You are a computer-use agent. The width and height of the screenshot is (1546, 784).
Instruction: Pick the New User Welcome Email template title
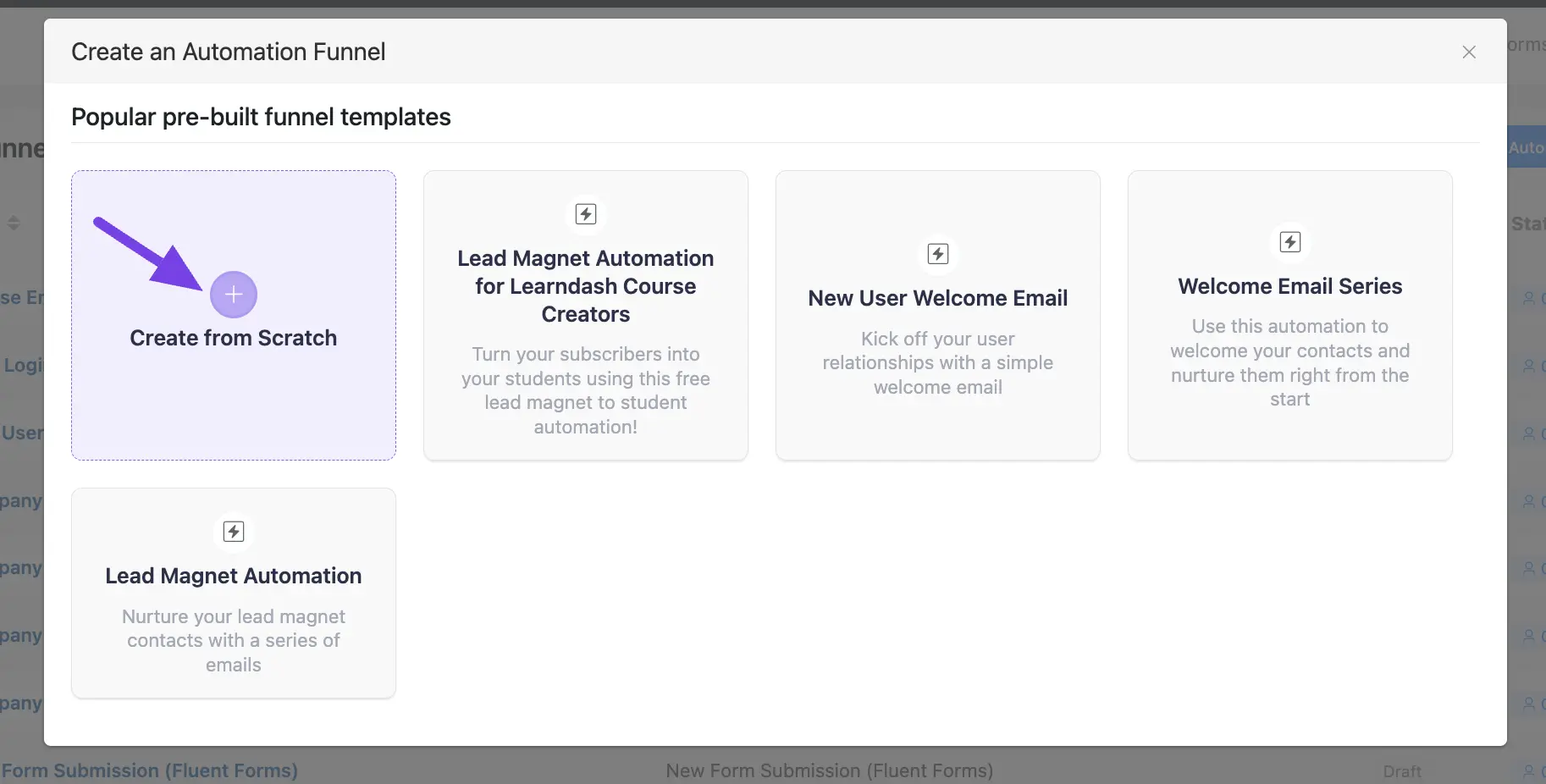pos(938,298)
